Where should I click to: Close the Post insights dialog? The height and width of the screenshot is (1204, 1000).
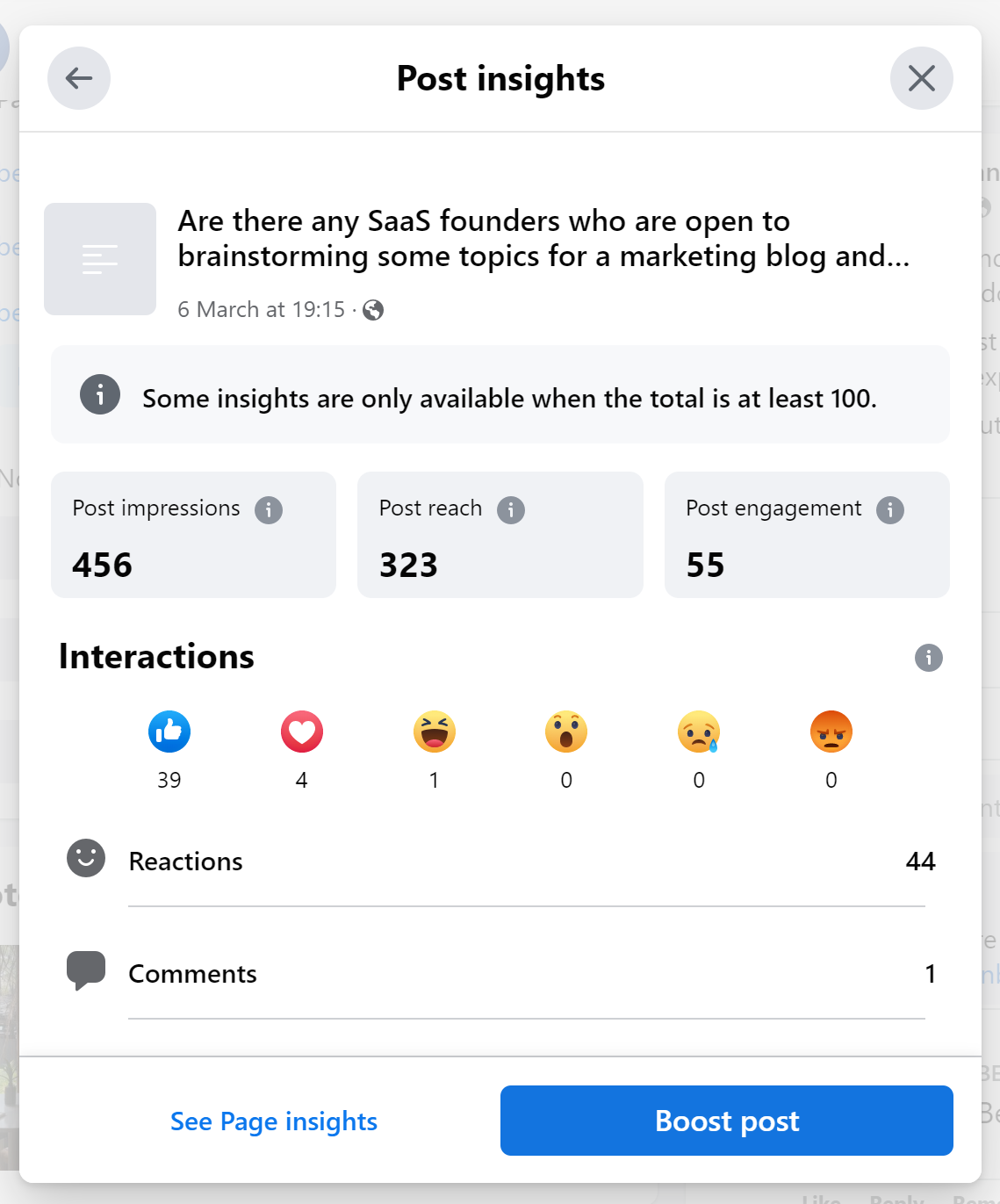pyautogui.click(x=922, y=78)
